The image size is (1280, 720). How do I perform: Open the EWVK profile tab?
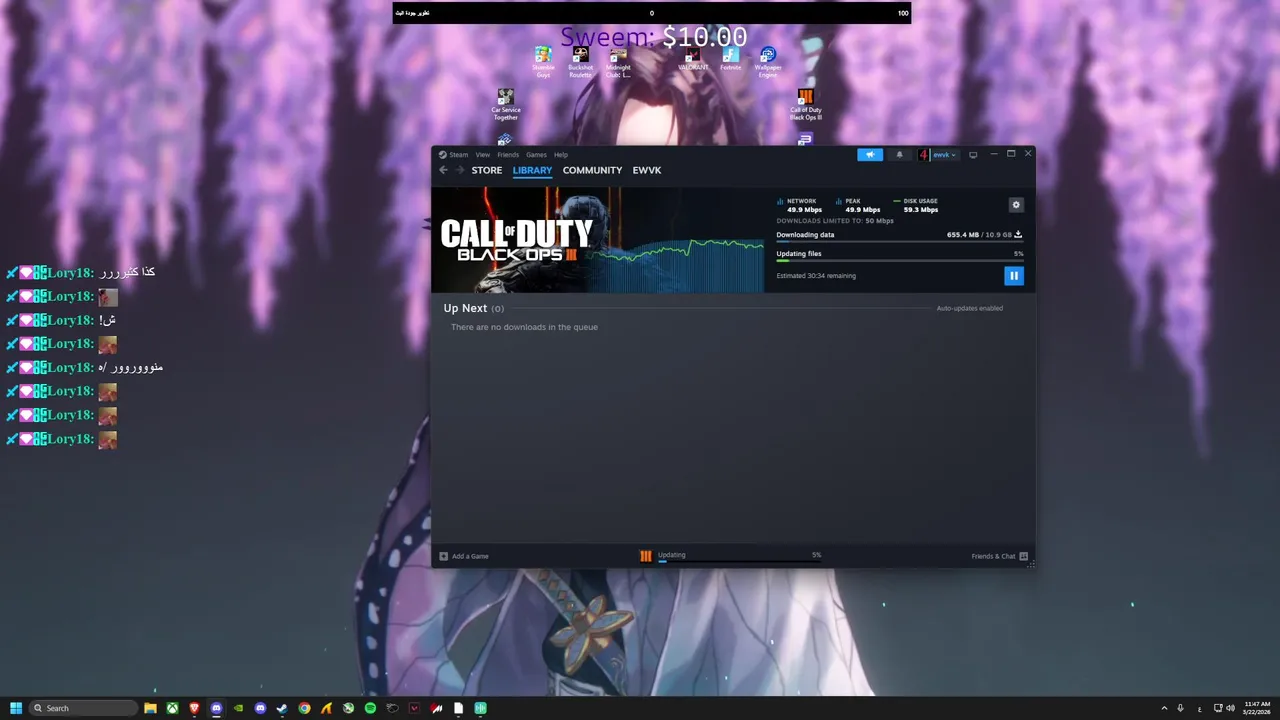click(647, 170)
